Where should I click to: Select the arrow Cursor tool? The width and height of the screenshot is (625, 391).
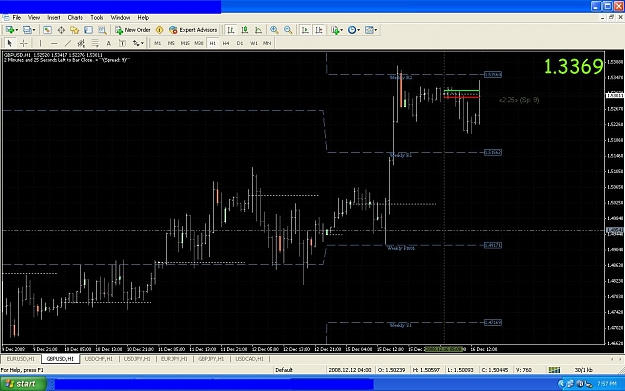click(x=10, y=43)
